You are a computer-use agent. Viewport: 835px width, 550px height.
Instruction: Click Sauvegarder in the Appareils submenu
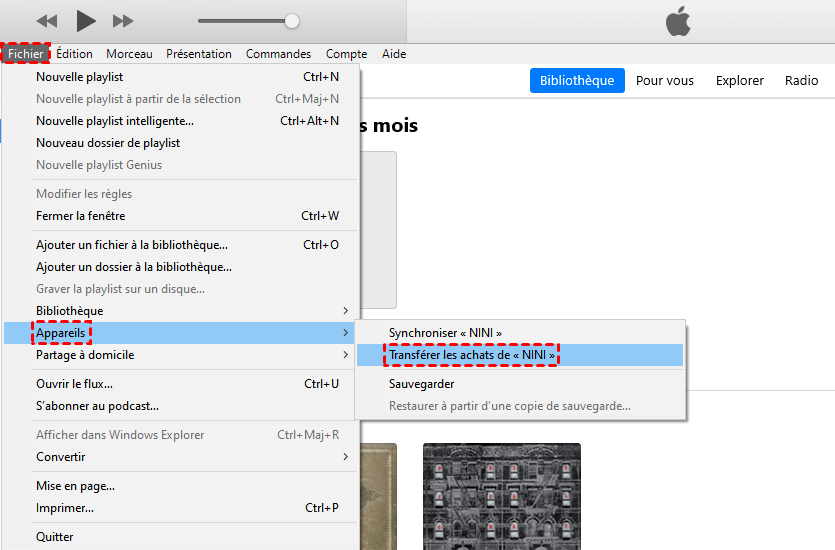click(421, 384)
